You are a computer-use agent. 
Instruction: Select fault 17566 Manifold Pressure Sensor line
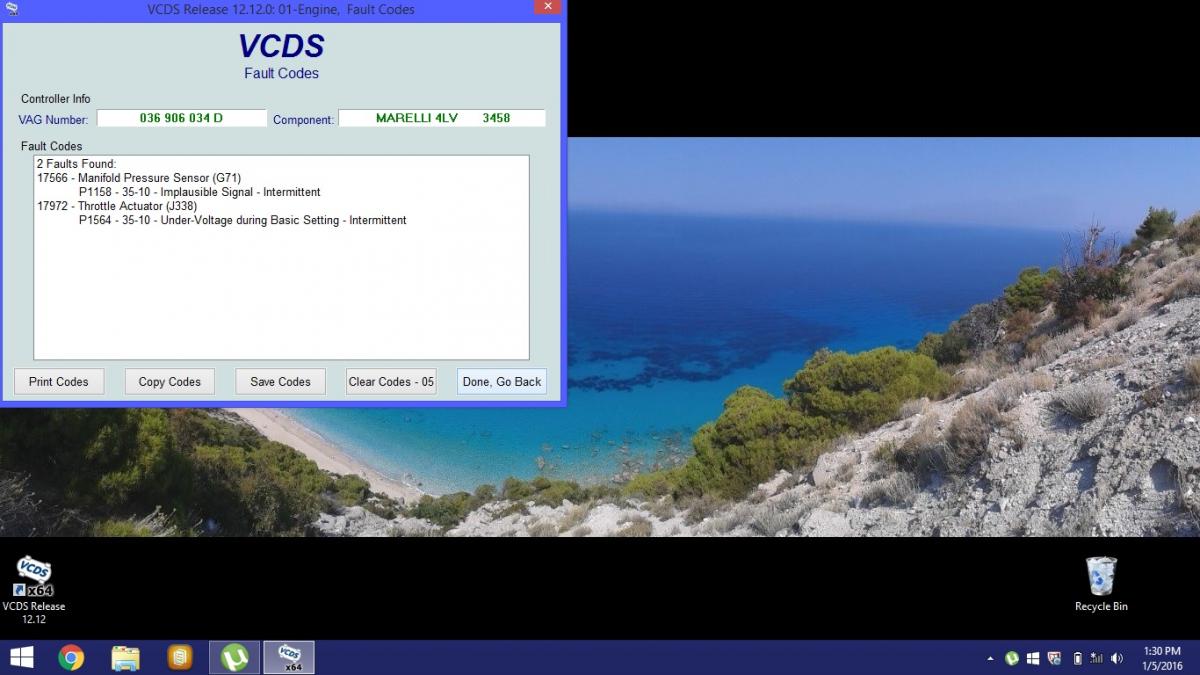click(x=139, y=178)
